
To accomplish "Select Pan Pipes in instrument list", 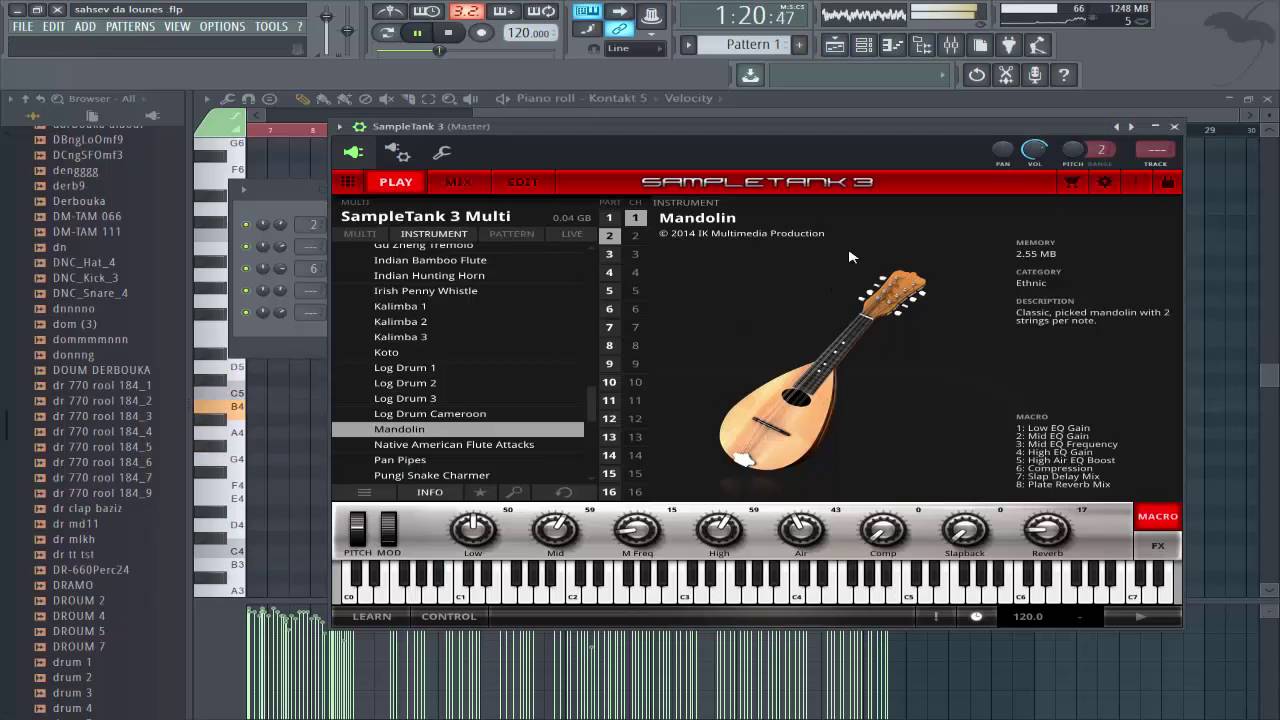I will click(400, 460).
